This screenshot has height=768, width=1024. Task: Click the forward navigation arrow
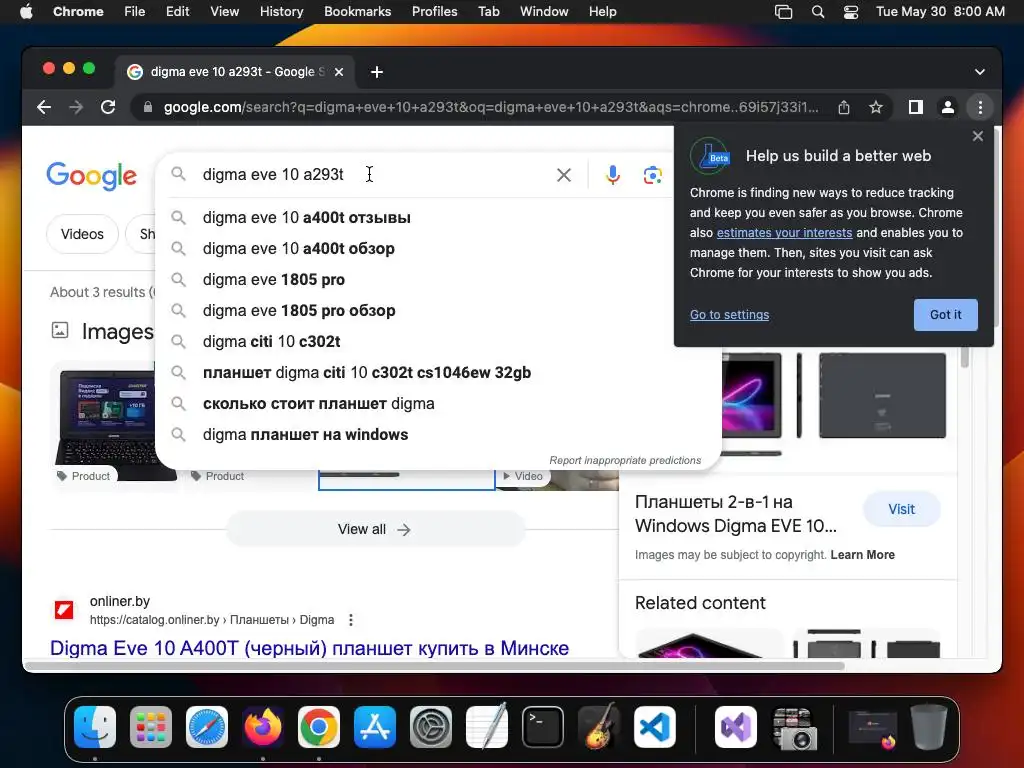coord(76,107)
